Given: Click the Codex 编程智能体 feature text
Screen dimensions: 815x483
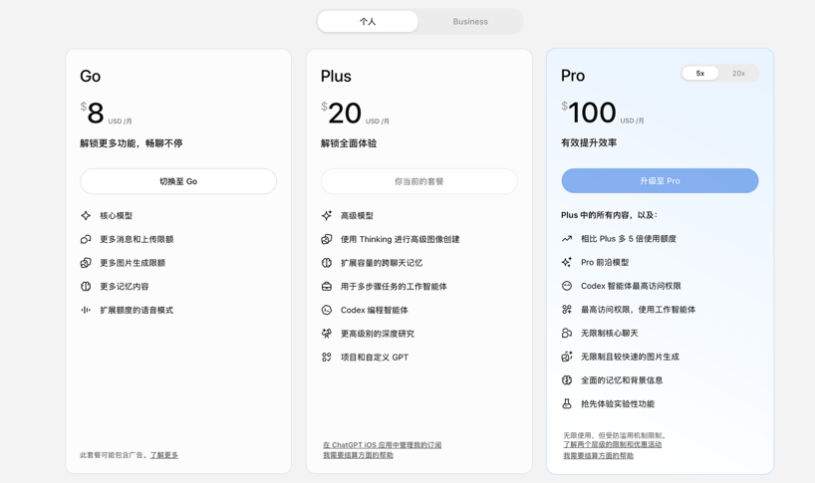Looking at the screenshot, I should pyautogui.click(x=374, y=310).
